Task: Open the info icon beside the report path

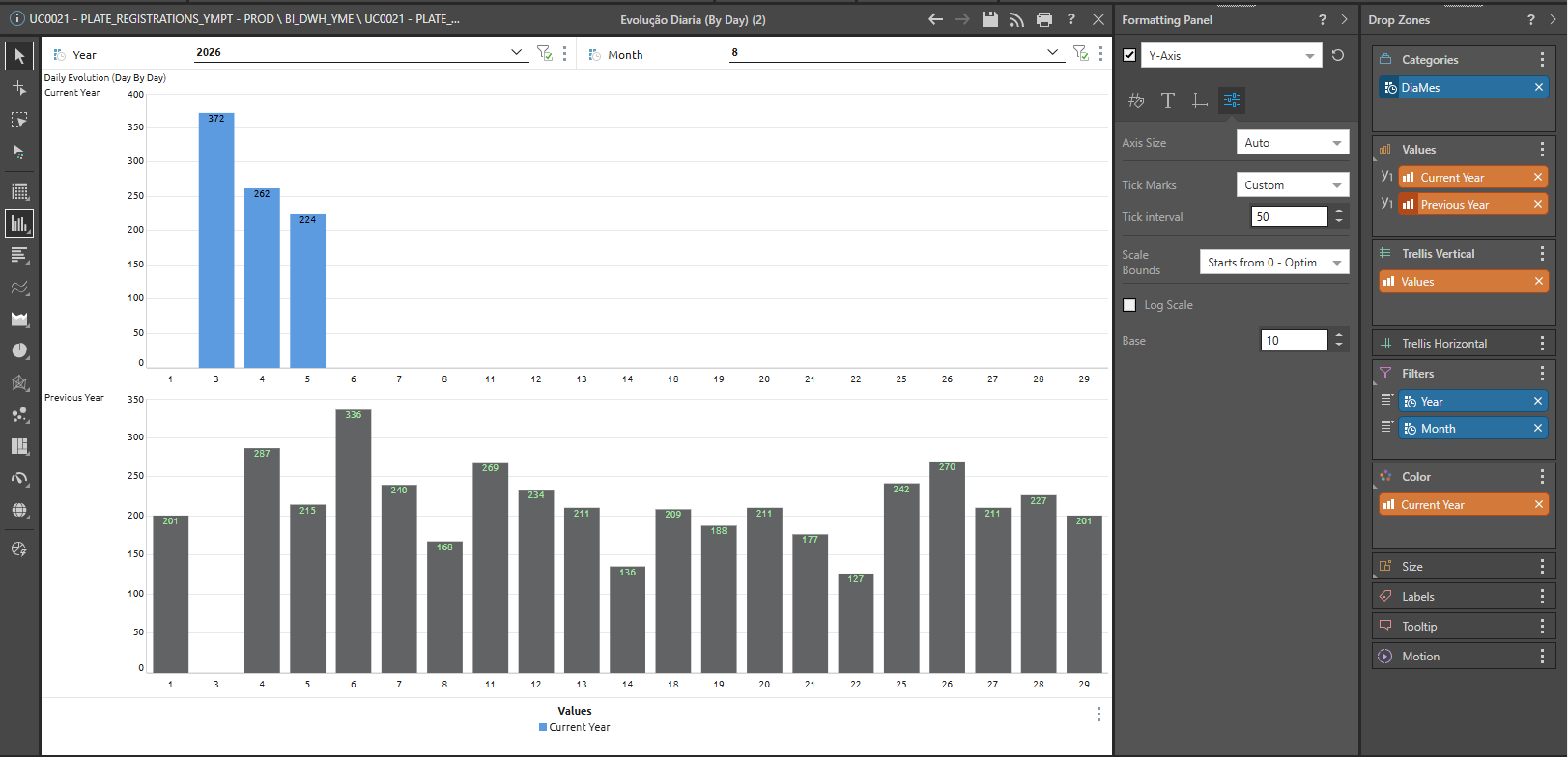Action: [16, 19]
